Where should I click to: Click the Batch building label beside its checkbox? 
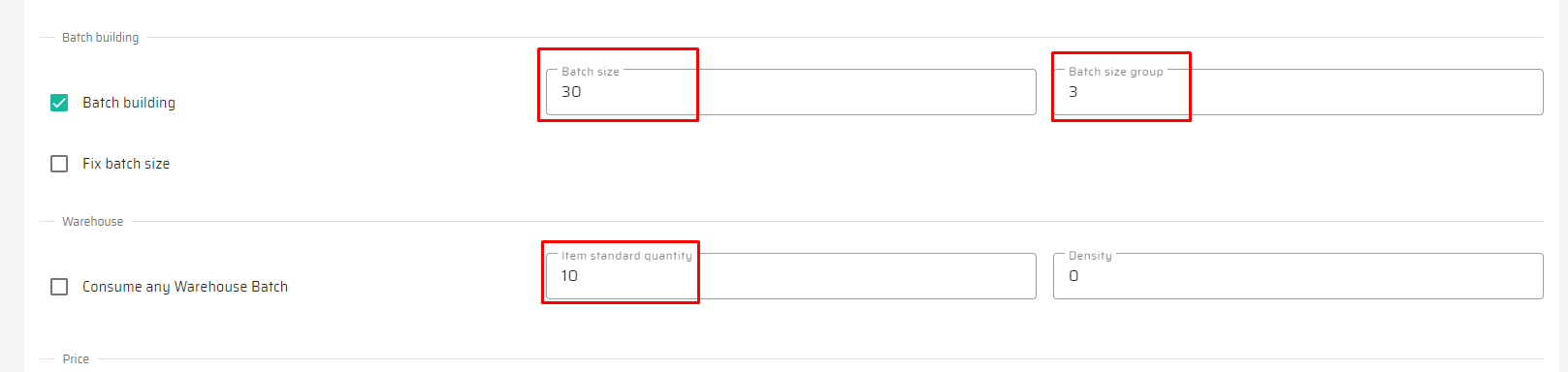click(129, 103)
